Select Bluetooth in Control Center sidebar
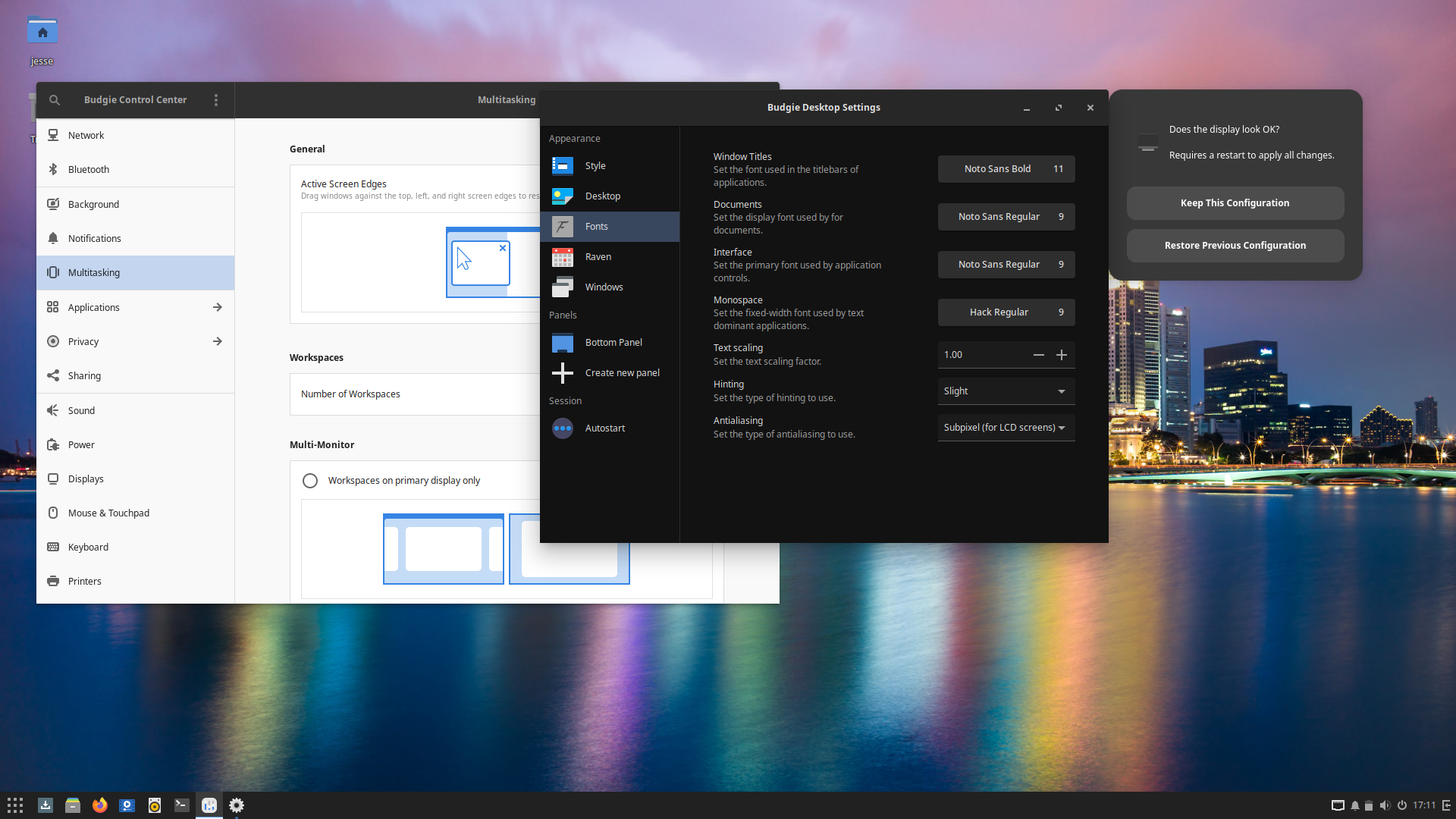 [135, 169]
